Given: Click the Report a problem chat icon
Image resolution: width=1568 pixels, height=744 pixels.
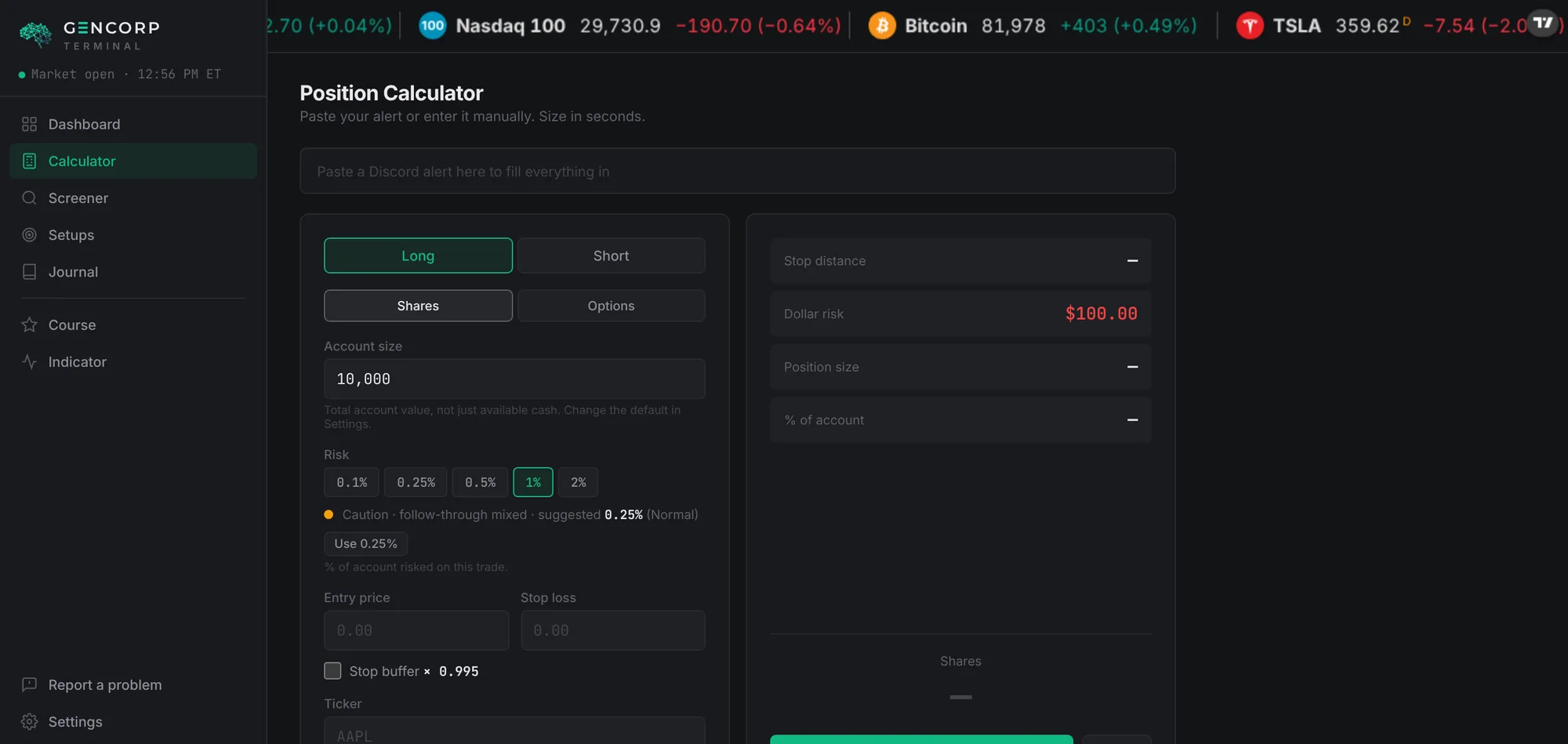Looking at the screenshot, I should (29, 684).
